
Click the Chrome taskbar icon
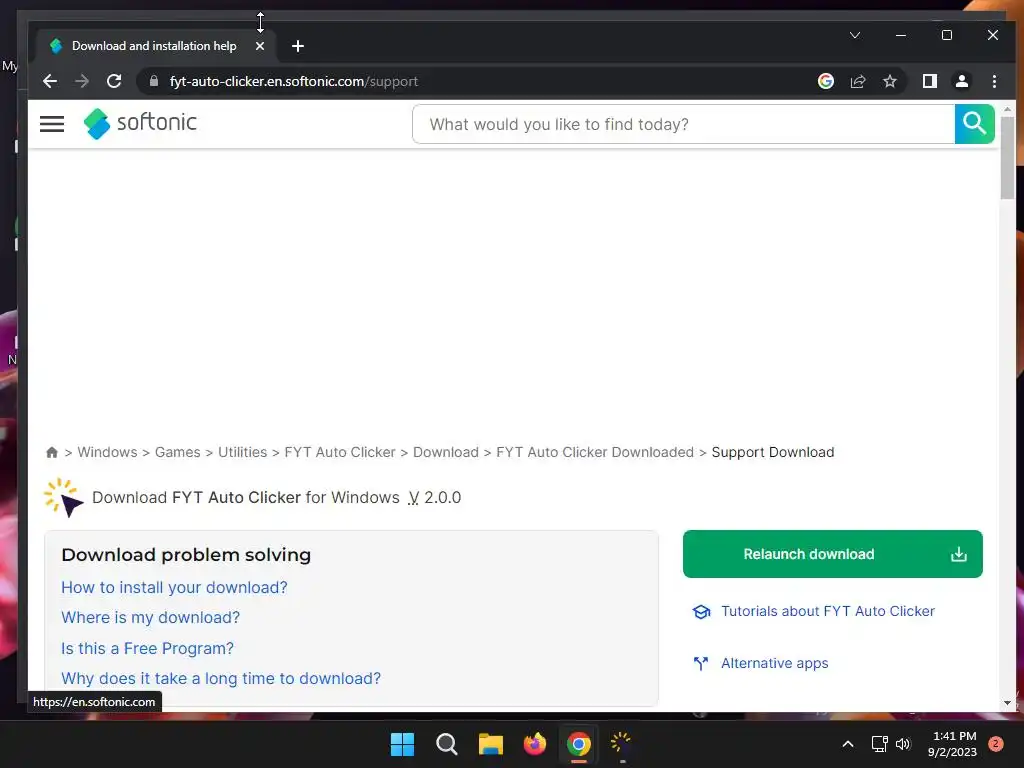tap(579, 744)
